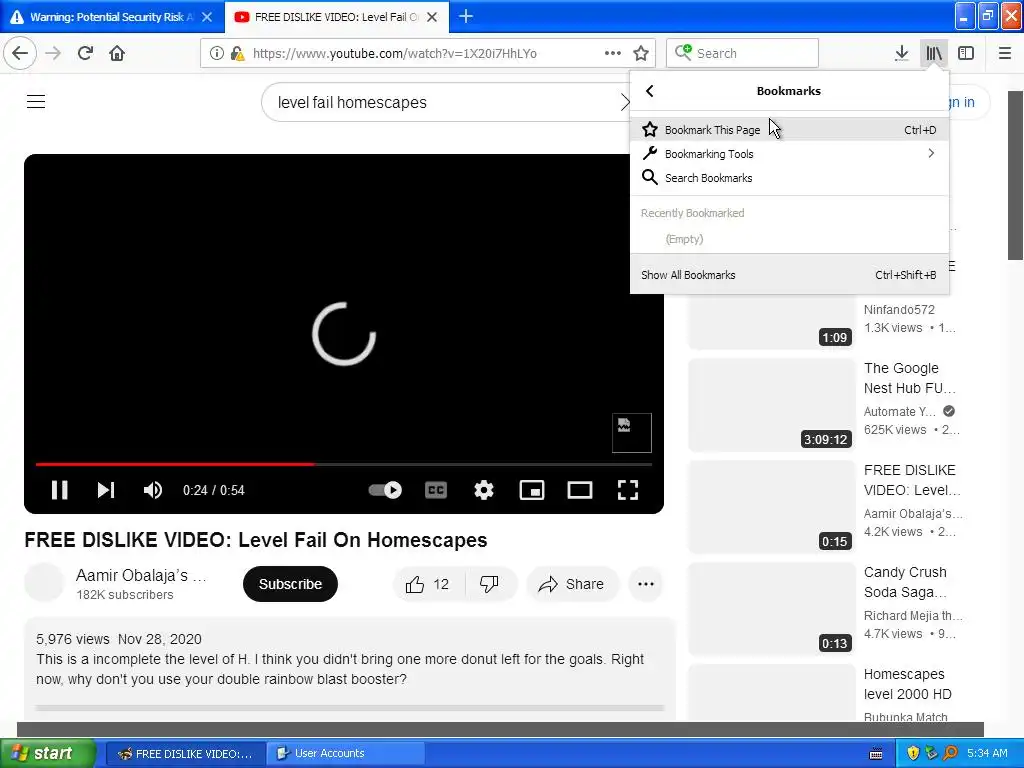Go back with the browser back arrow
This screenshot has height=768, width=1024.
coord(20,53)
